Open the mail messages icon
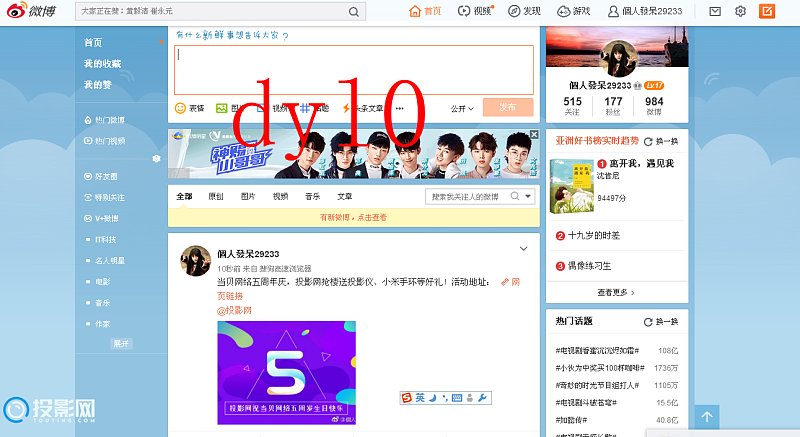The width and height of the screenshot is (800, 437). coord(715,11)
